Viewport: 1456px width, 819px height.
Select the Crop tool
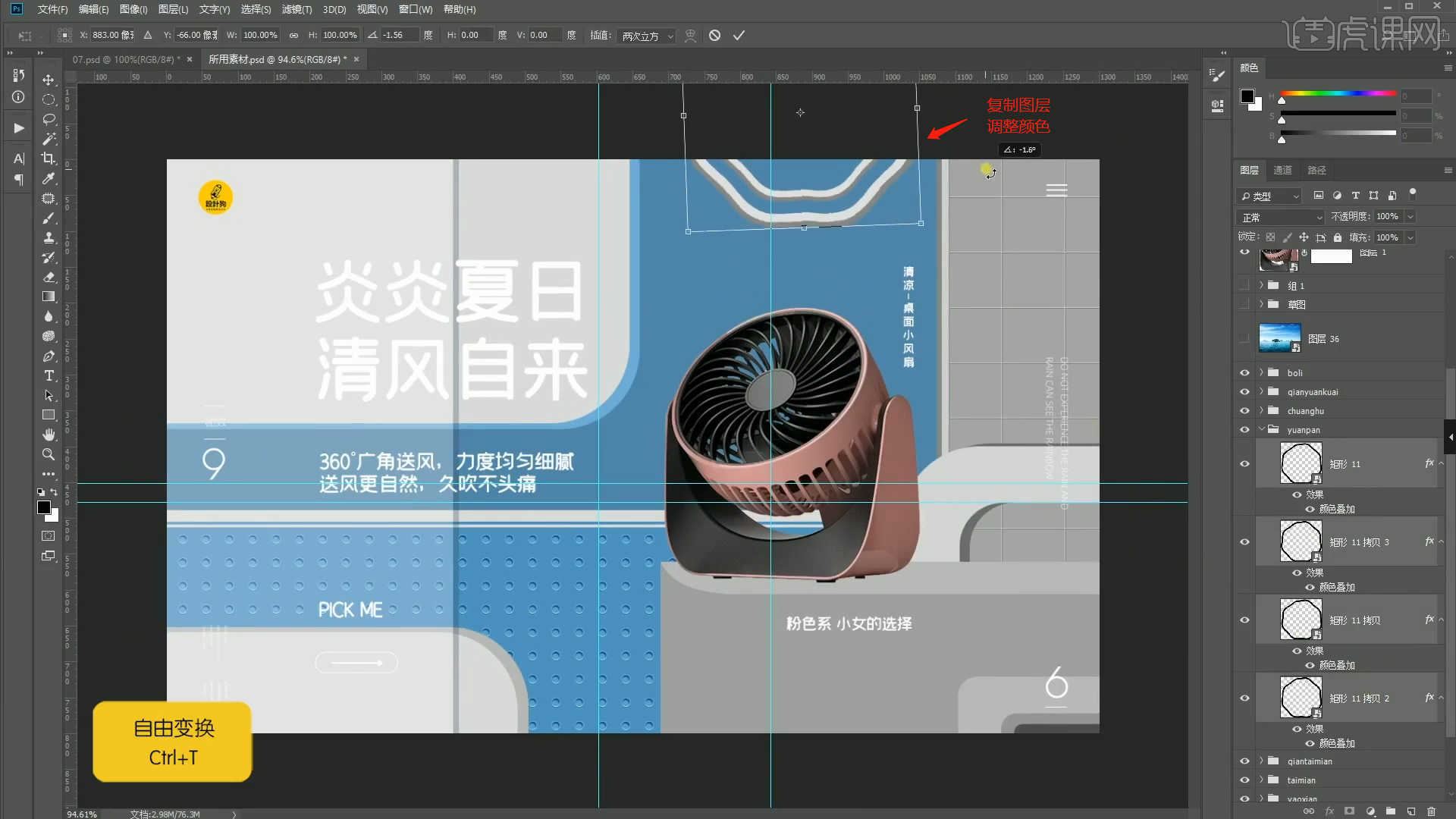coord(49,158)
